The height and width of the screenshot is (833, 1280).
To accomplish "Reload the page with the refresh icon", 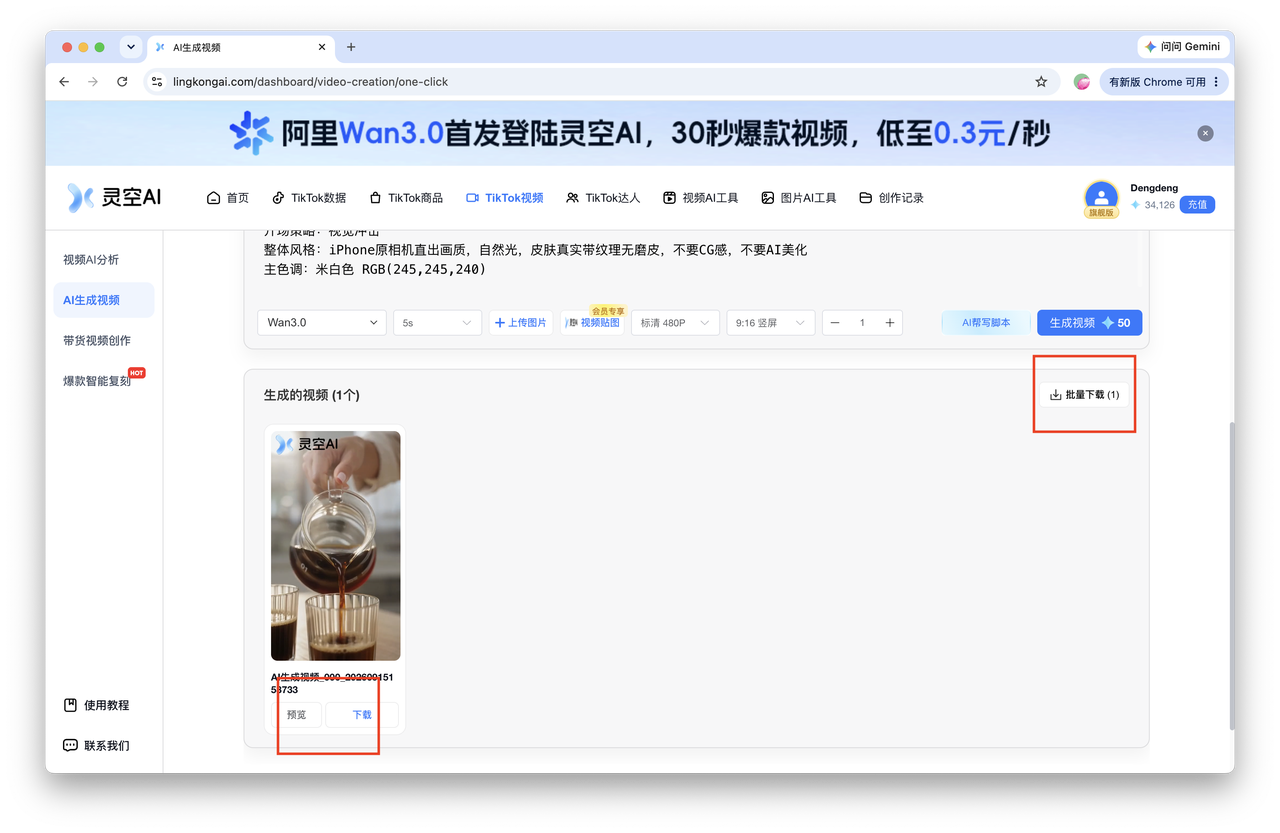I will (x=122, y=82).
